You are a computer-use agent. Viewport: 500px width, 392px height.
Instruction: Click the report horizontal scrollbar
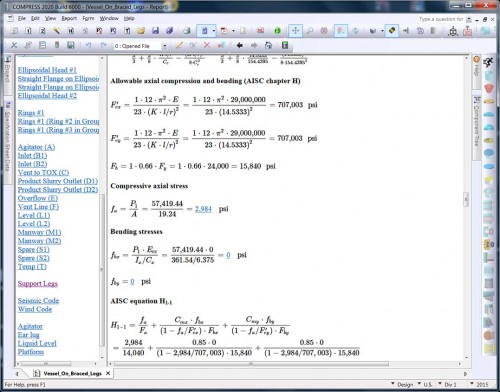251,364
